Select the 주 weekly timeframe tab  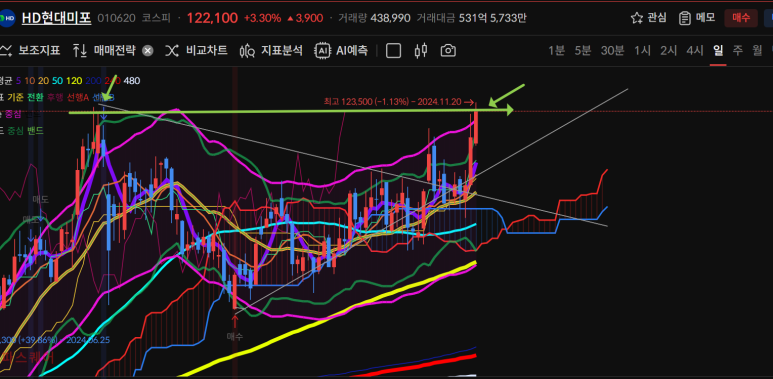click(738, 50)
